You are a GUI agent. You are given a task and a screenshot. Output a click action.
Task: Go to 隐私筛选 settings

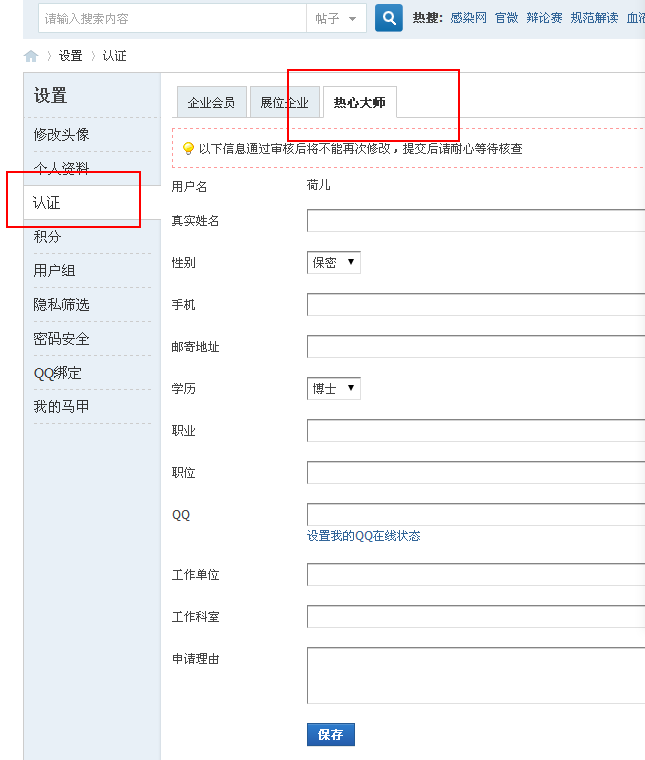[x=61, y=305]
